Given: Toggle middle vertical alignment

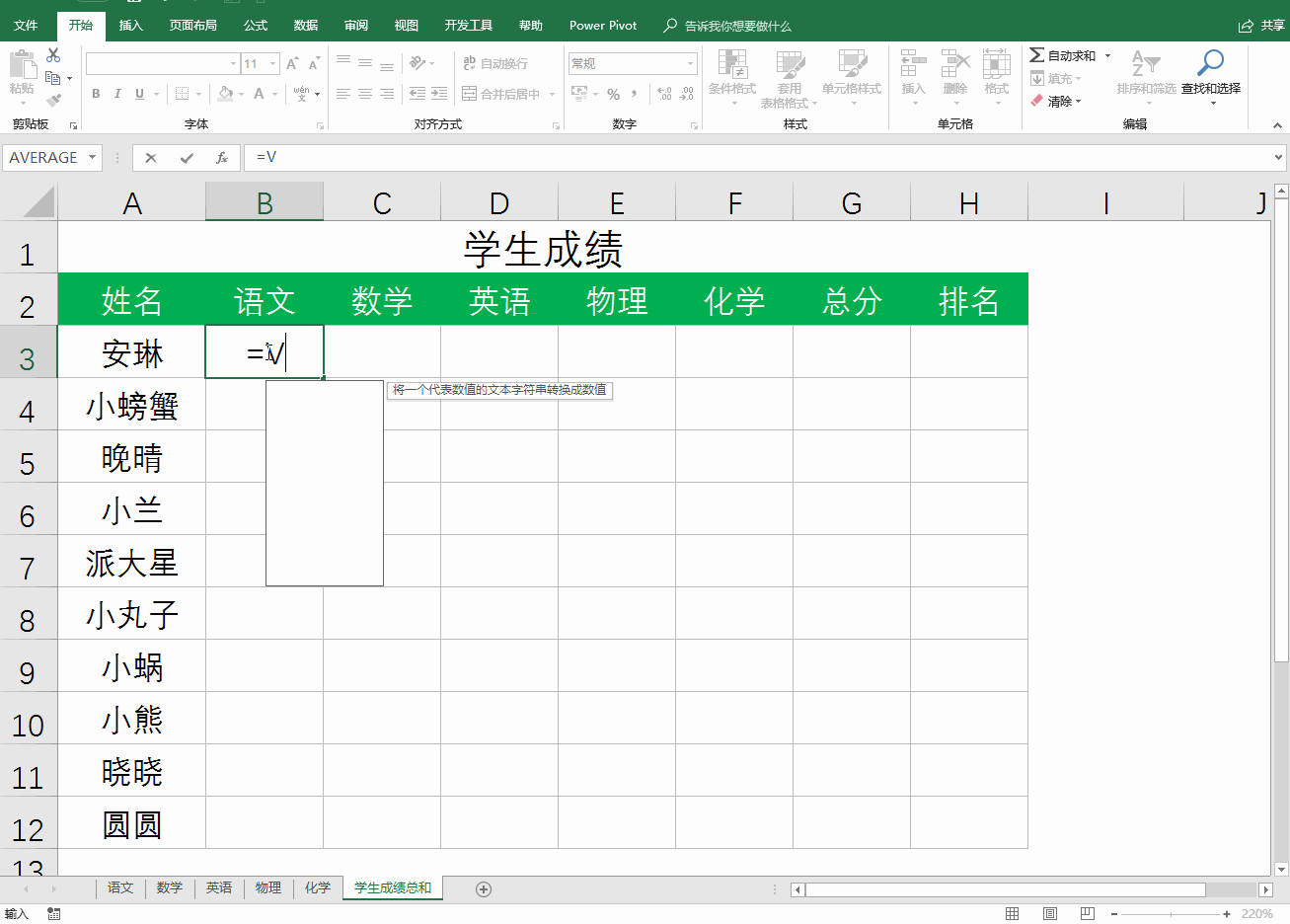Looking at the screenshot, I should coord(365,62).
